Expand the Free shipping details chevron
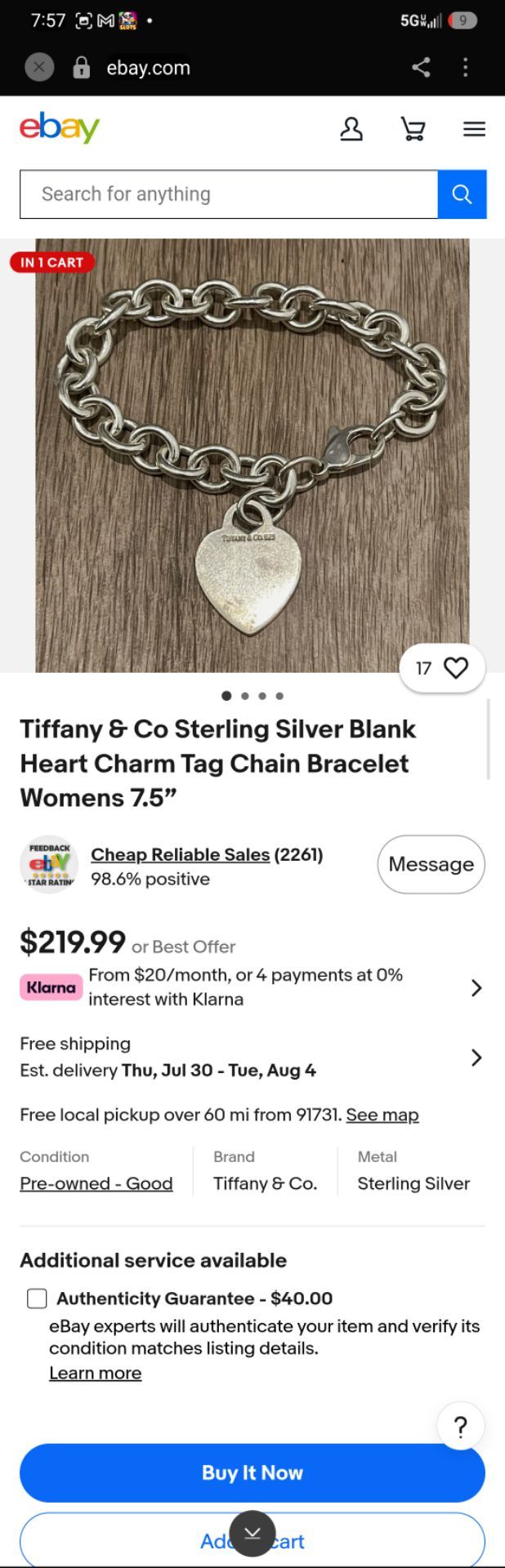Screen dimensions: 505x1568 476,1058
